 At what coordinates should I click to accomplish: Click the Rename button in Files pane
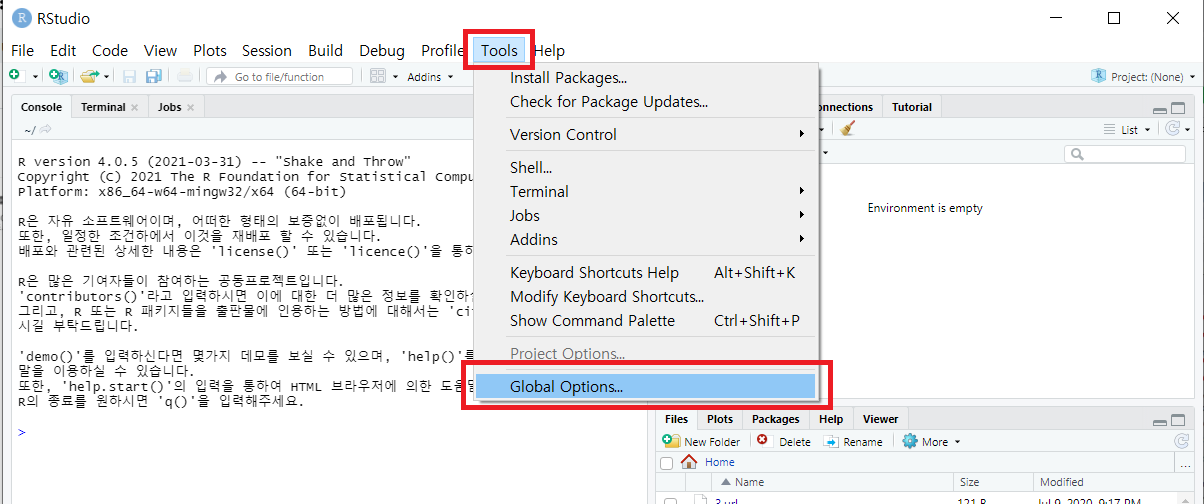click(853, 441)
